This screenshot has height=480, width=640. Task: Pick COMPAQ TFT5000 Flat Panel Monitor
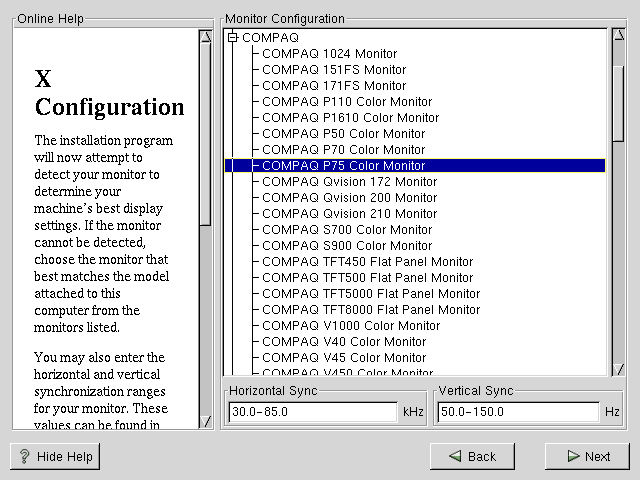(371, 294)
